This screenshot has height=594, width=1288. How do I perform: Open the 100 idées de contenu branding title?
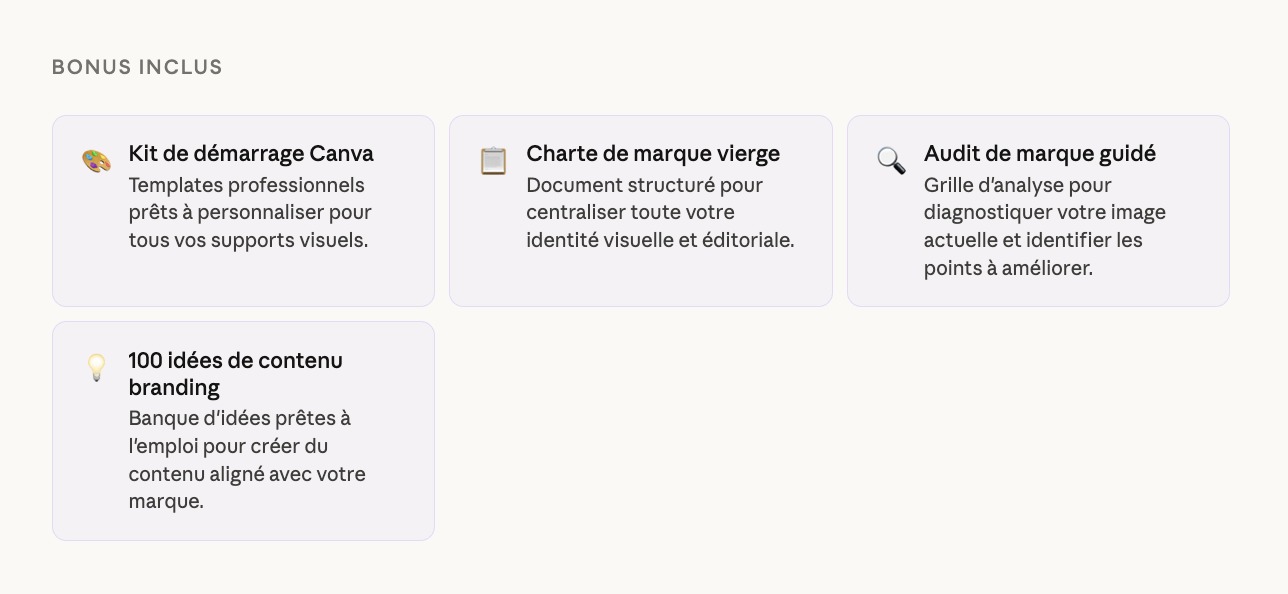click(235, 361)
